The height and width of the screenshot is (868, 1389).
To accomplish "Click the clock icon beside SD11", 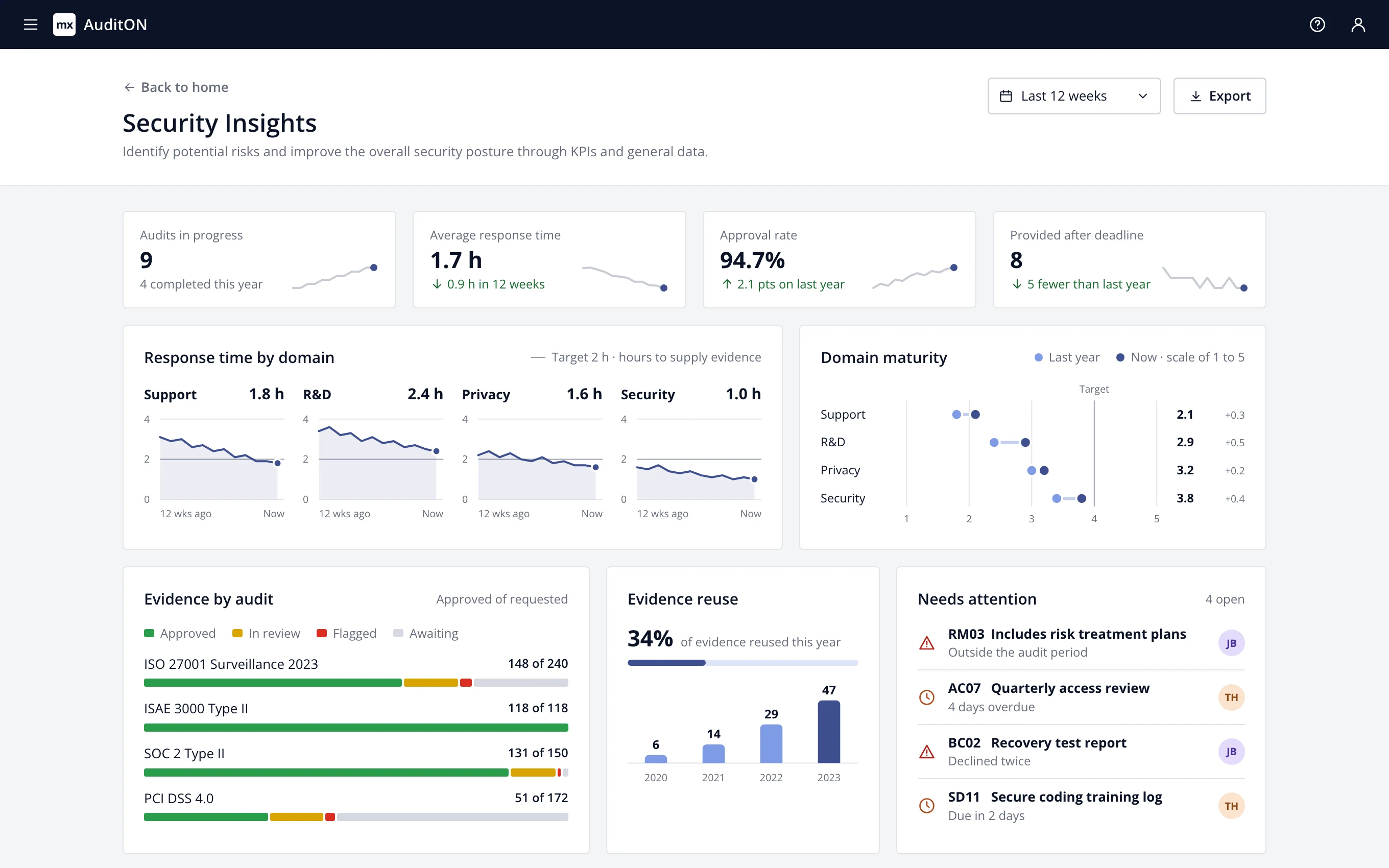I will [926, 806].
